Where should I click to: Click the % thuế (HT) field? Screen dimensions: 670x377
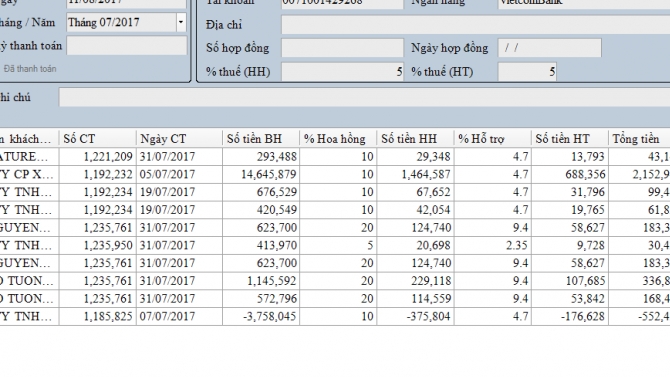point(527,71)
